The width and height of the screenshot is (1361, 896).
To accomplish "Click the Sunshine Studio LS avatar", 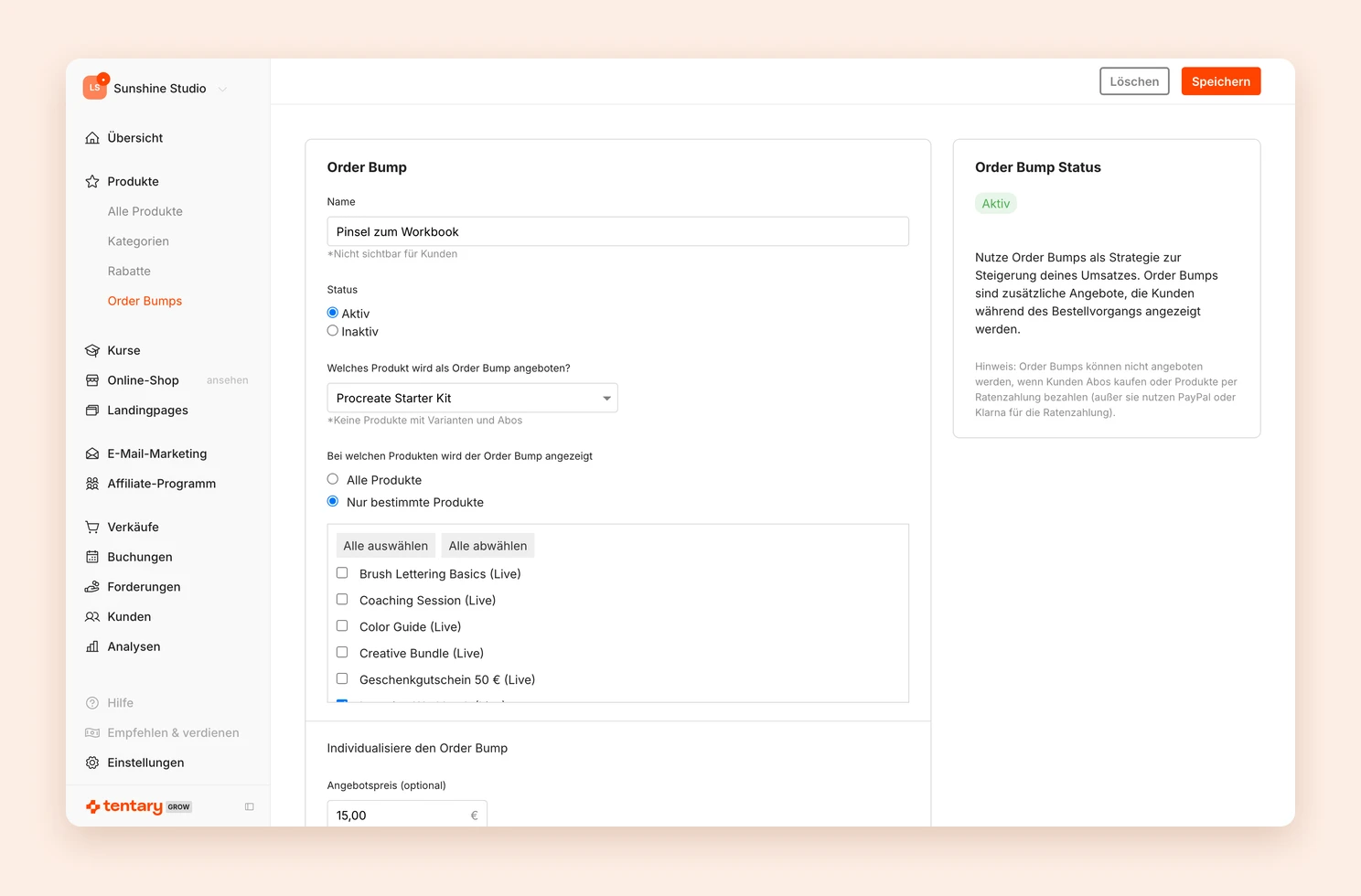I will [95, 87].
